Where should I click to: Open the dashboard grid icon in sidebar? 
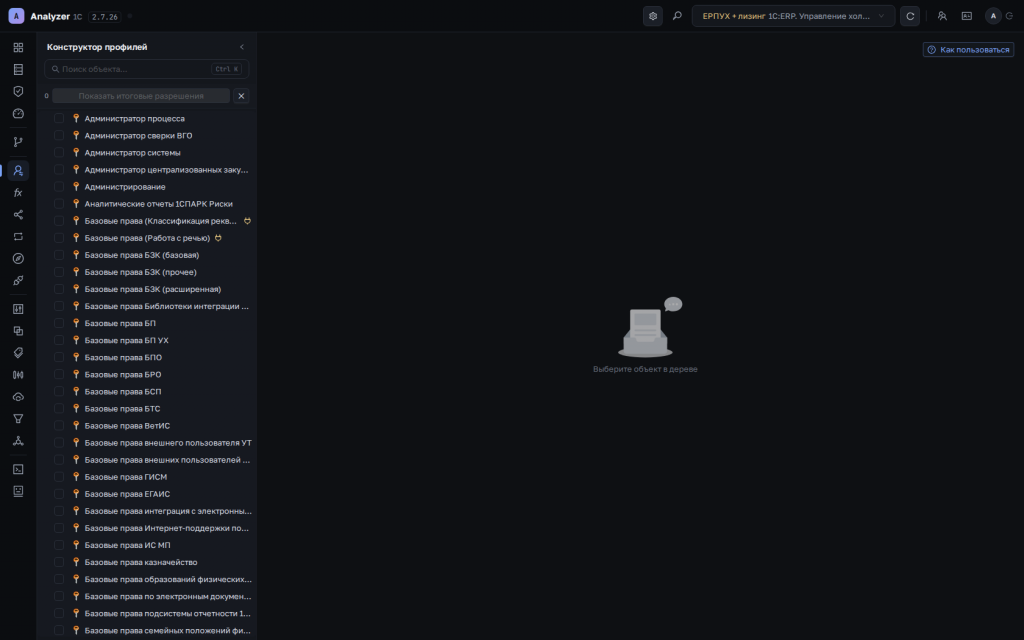pos(18,48)
